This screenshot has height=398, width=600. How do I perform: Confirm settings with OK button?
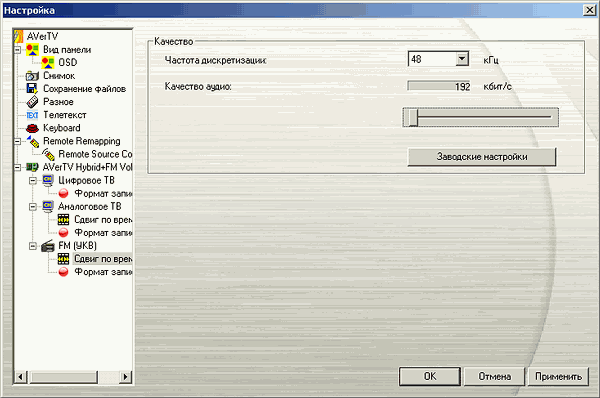click(x=430, y=377)
